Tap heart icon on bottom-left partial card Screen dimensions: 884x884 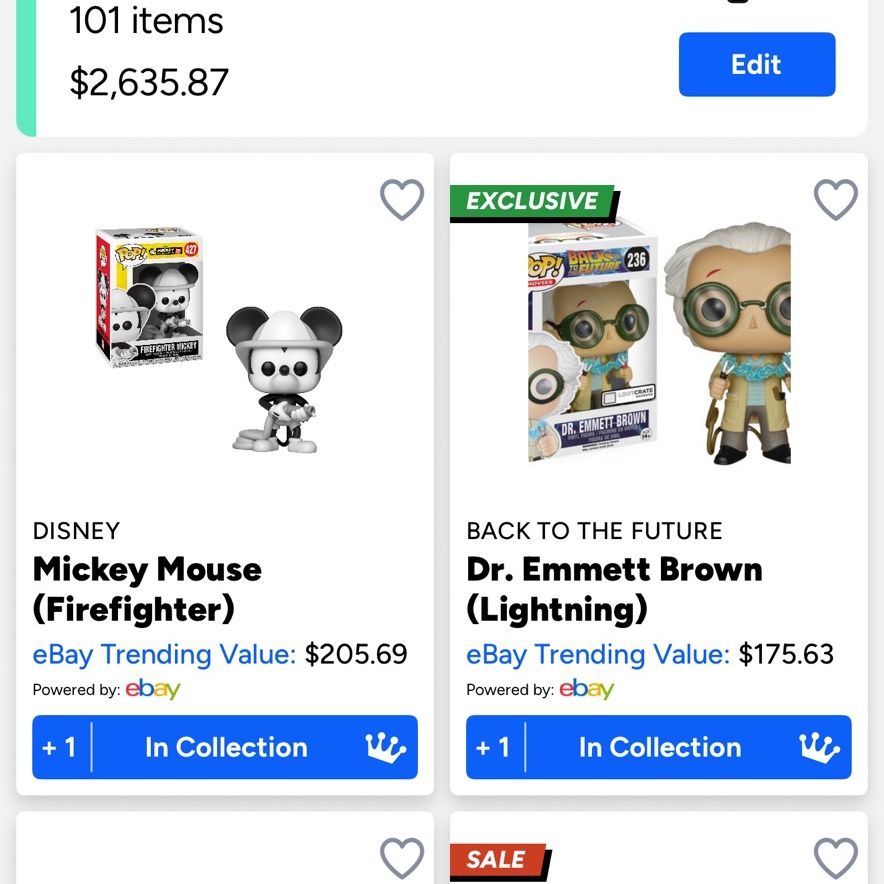pos(401,858)
